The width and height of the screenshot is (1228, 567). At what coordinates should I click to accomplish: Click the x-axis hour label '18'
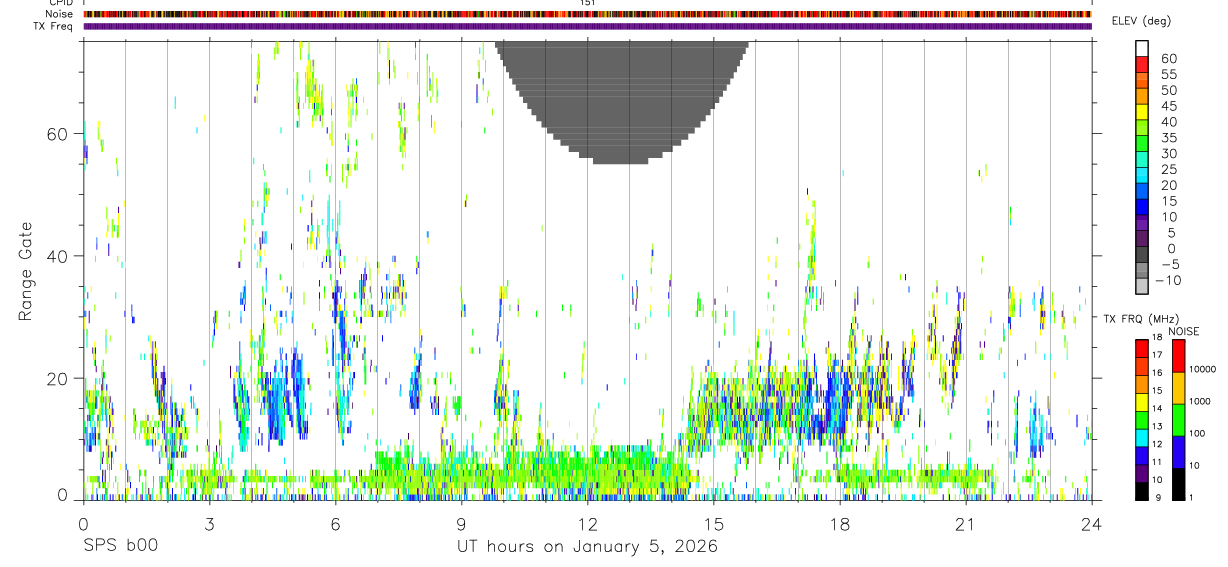coord(839,525)
